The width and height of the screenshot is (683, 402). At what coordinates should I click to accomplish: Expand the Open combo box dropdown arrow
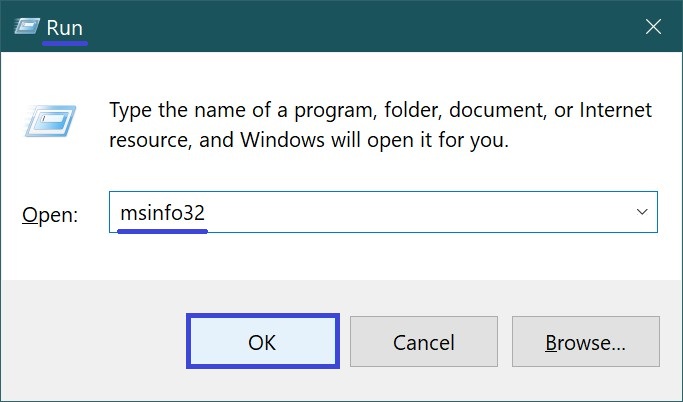pyautogui.click(x=641, y=213)
